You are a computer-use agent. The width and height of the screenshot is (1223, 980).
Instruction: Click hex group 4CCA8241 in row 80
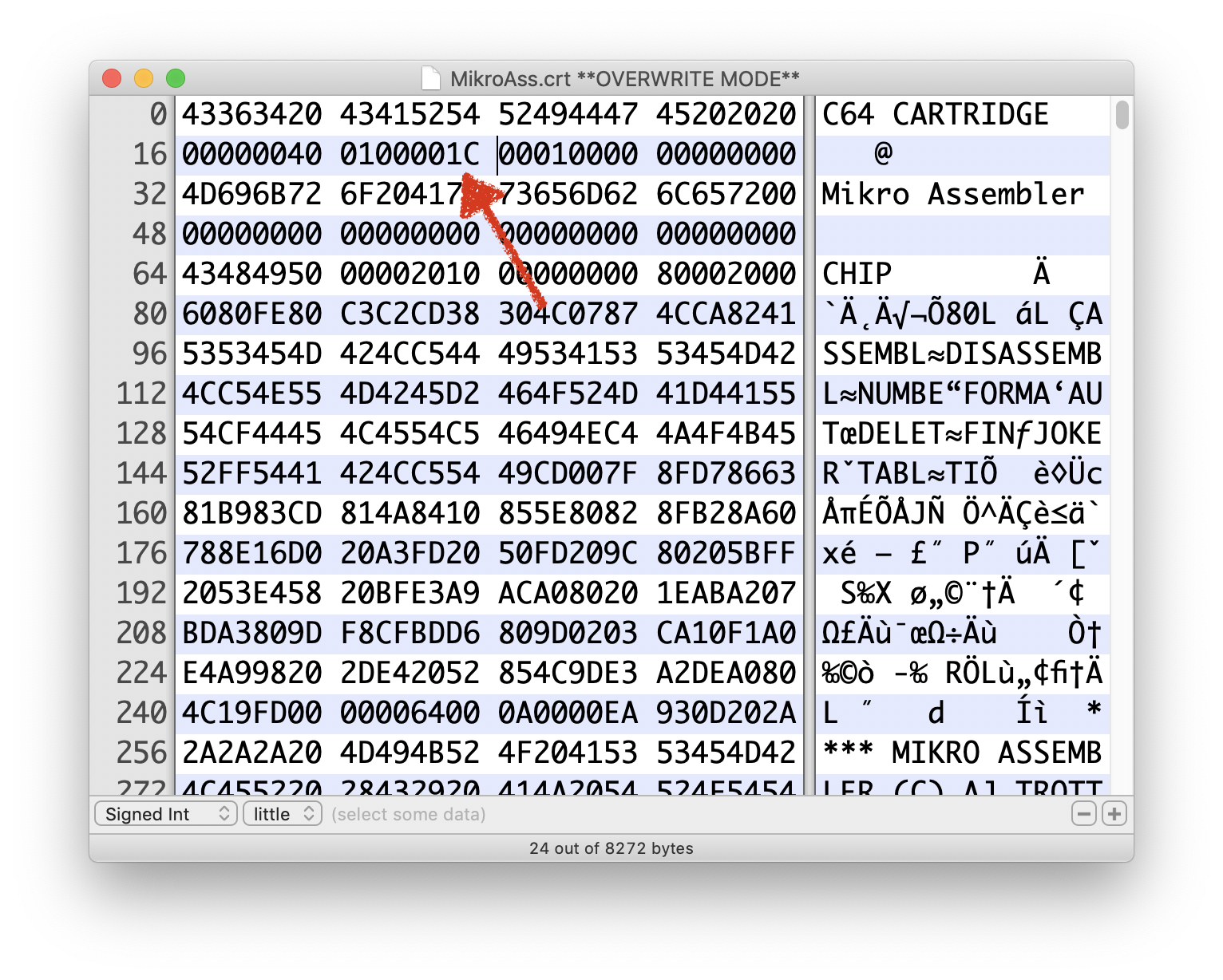tap(726, 314)
